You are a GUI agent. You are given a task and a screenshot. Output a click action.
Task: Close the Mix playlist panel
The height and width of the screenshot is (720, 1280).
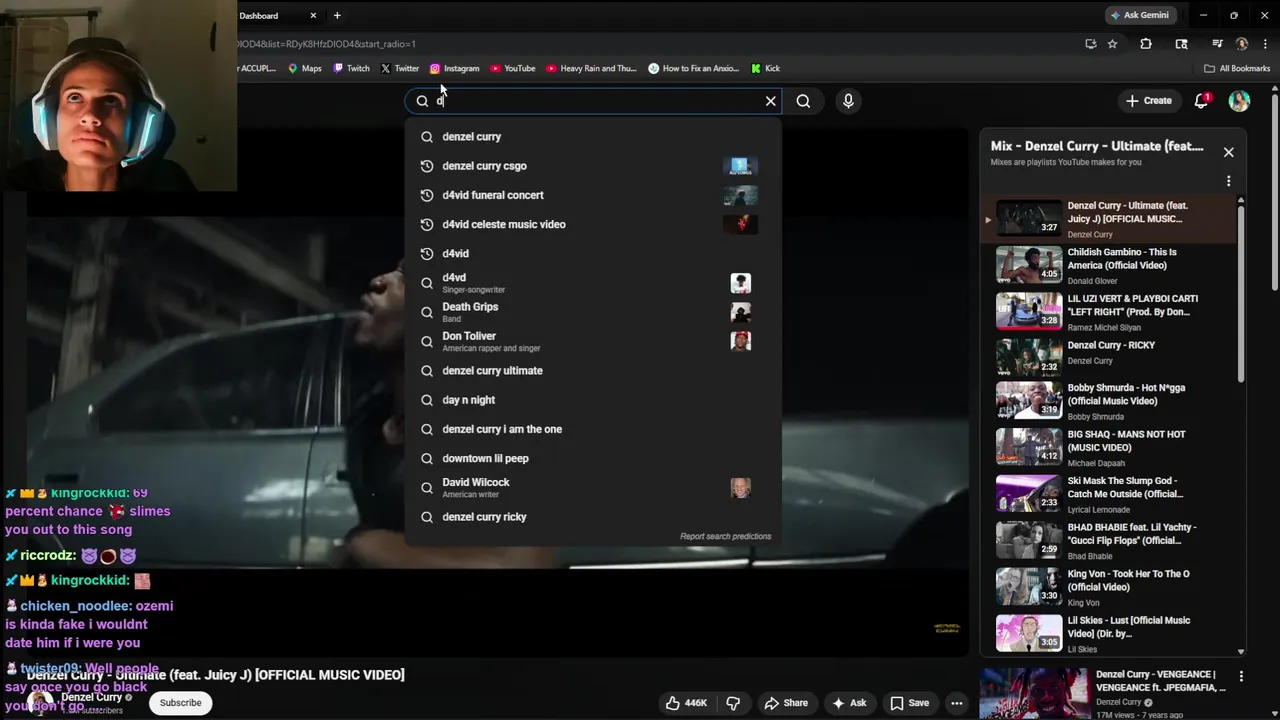[x=1228, y=152]
